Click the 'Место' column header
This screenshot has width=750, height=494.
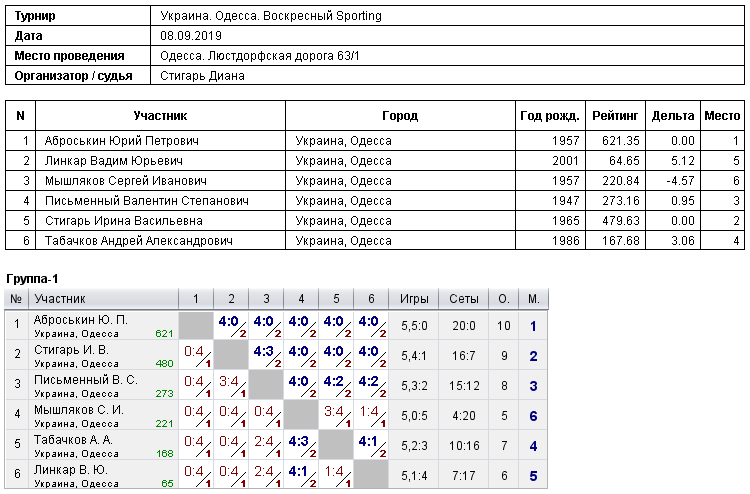tap(722, 116)
